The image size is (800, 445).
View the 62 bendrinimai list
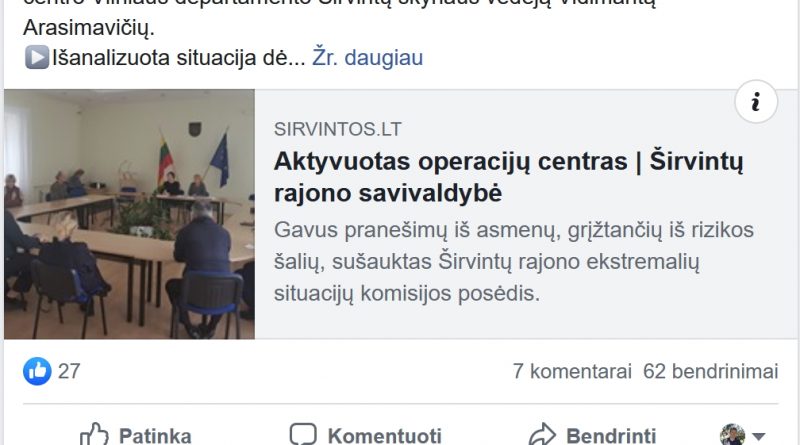[x=711, y=371]
